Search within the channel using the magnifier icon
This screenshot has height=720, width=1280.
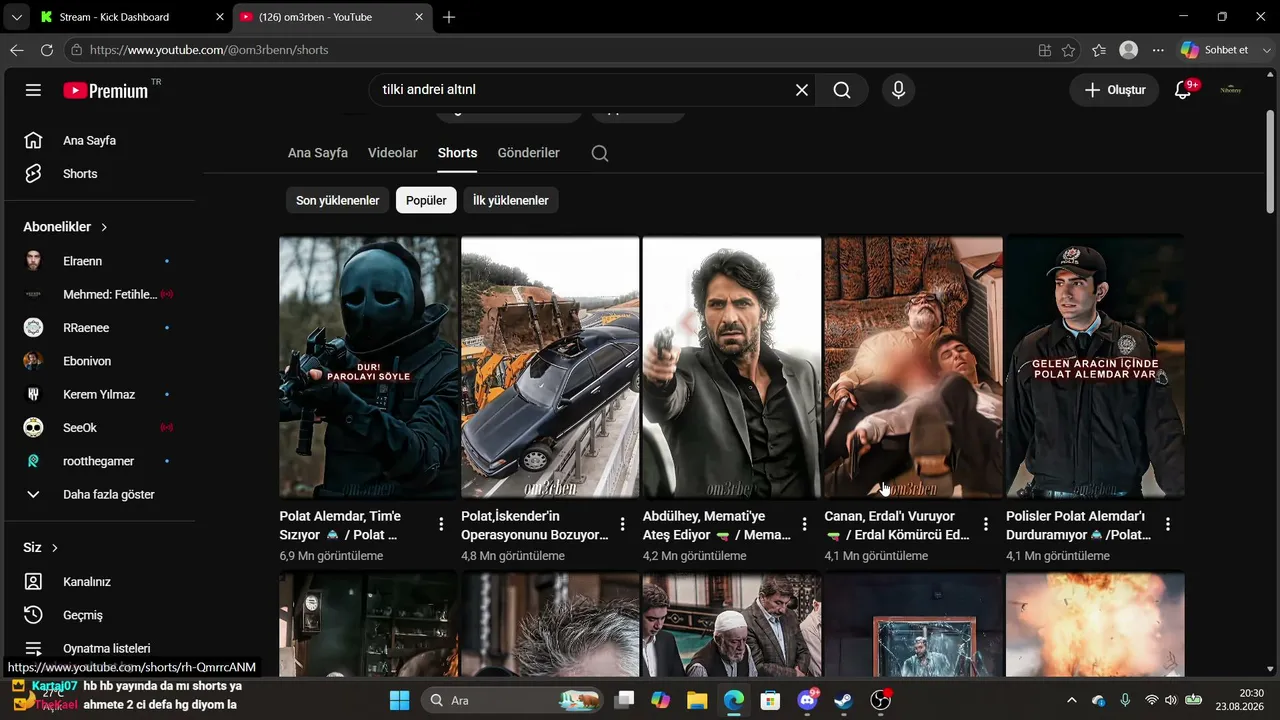coord(600,153)
